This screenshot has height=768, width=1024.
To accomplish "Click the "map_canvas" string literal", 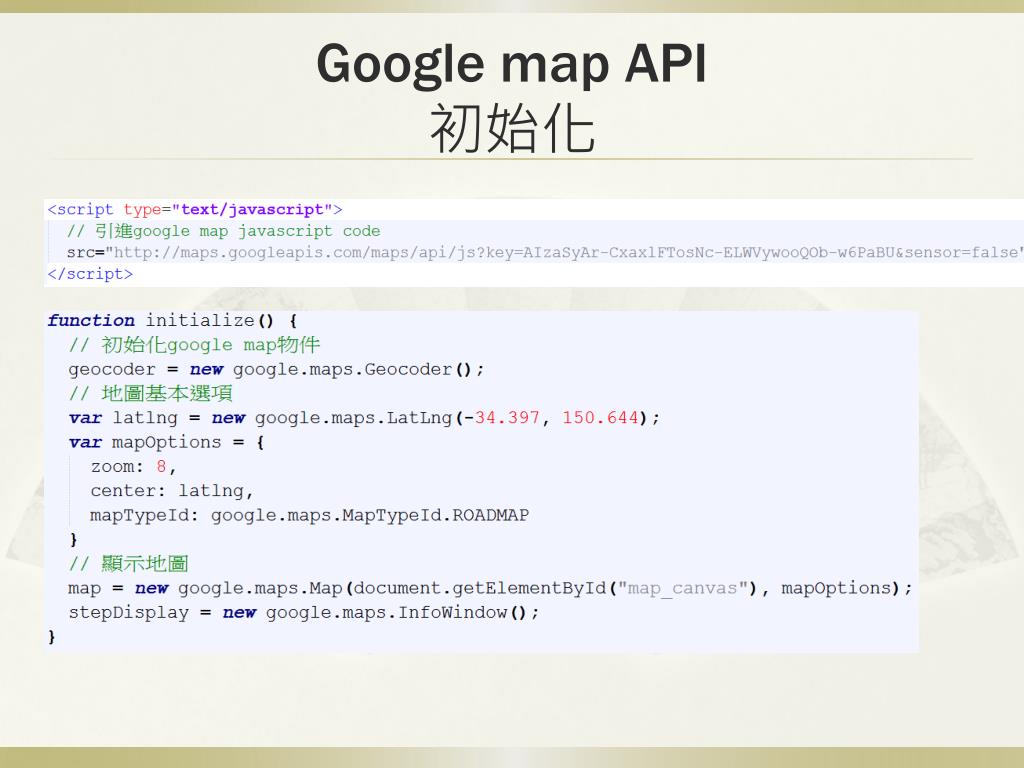I will [x=682, y=589].
